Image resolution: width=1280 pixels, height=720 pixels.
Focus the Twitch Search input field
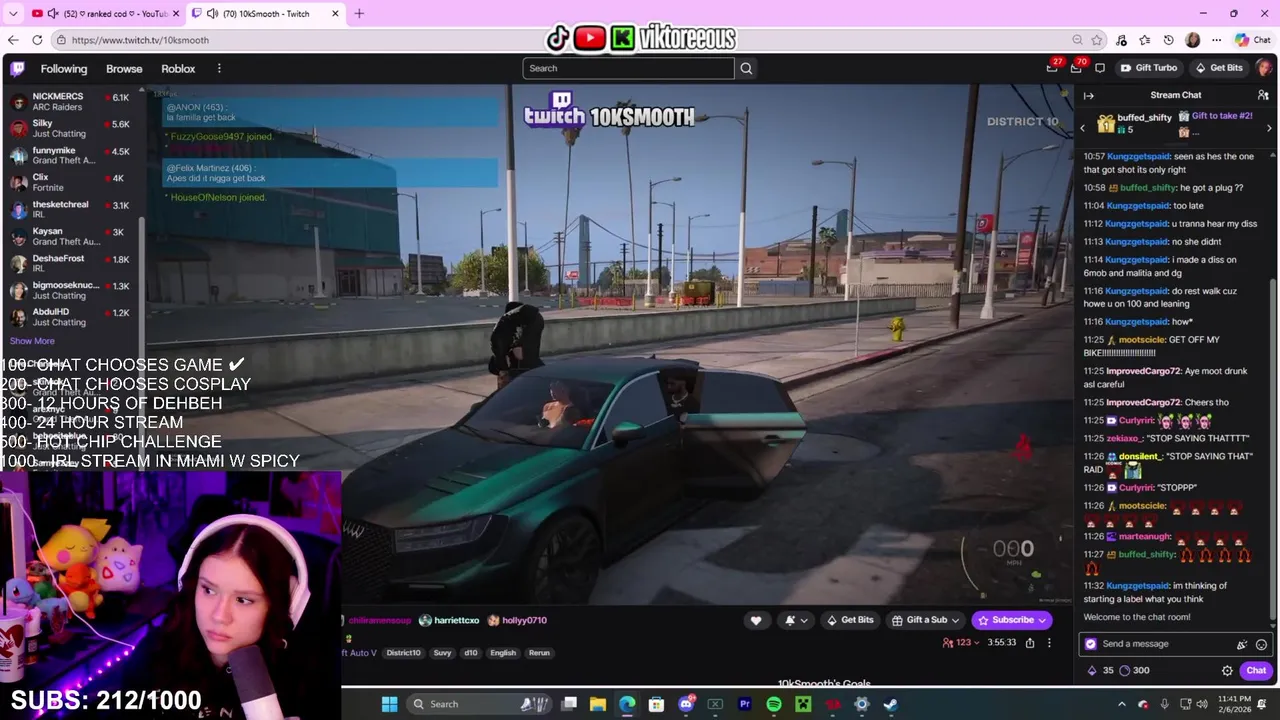(x=628, y=68)
